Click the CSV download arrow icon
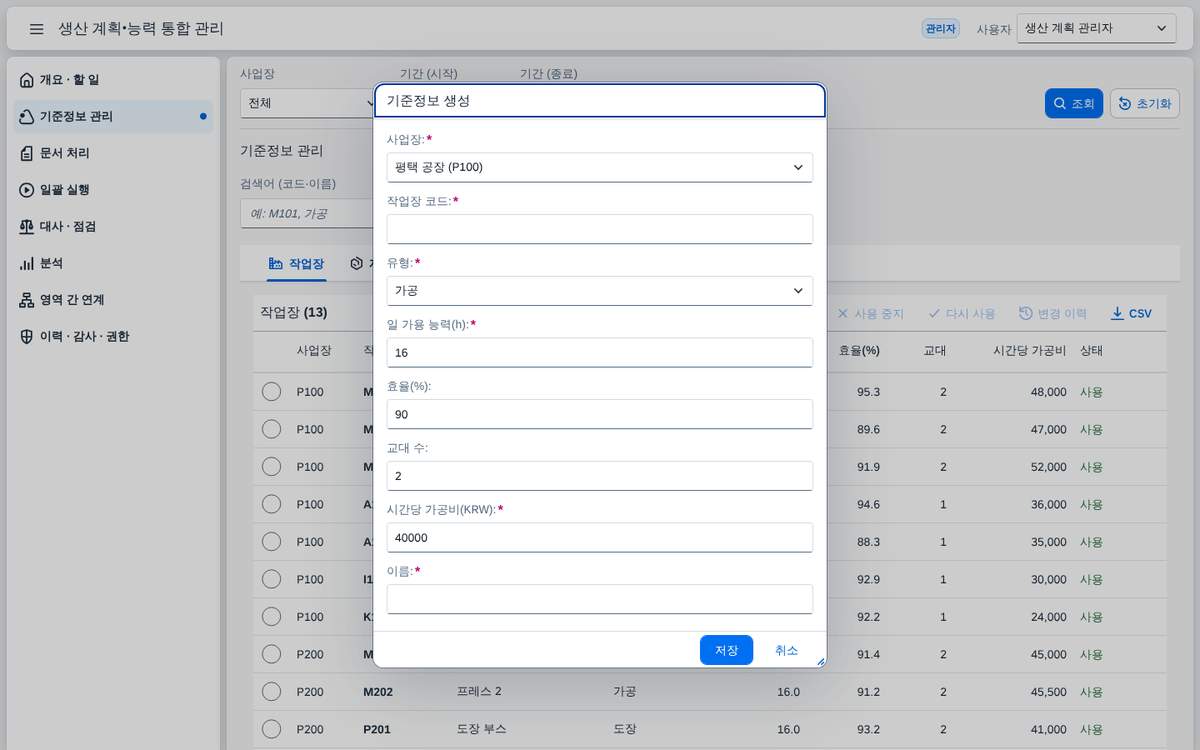Viewport: 1200px width, 750px height. (1117, 314)
